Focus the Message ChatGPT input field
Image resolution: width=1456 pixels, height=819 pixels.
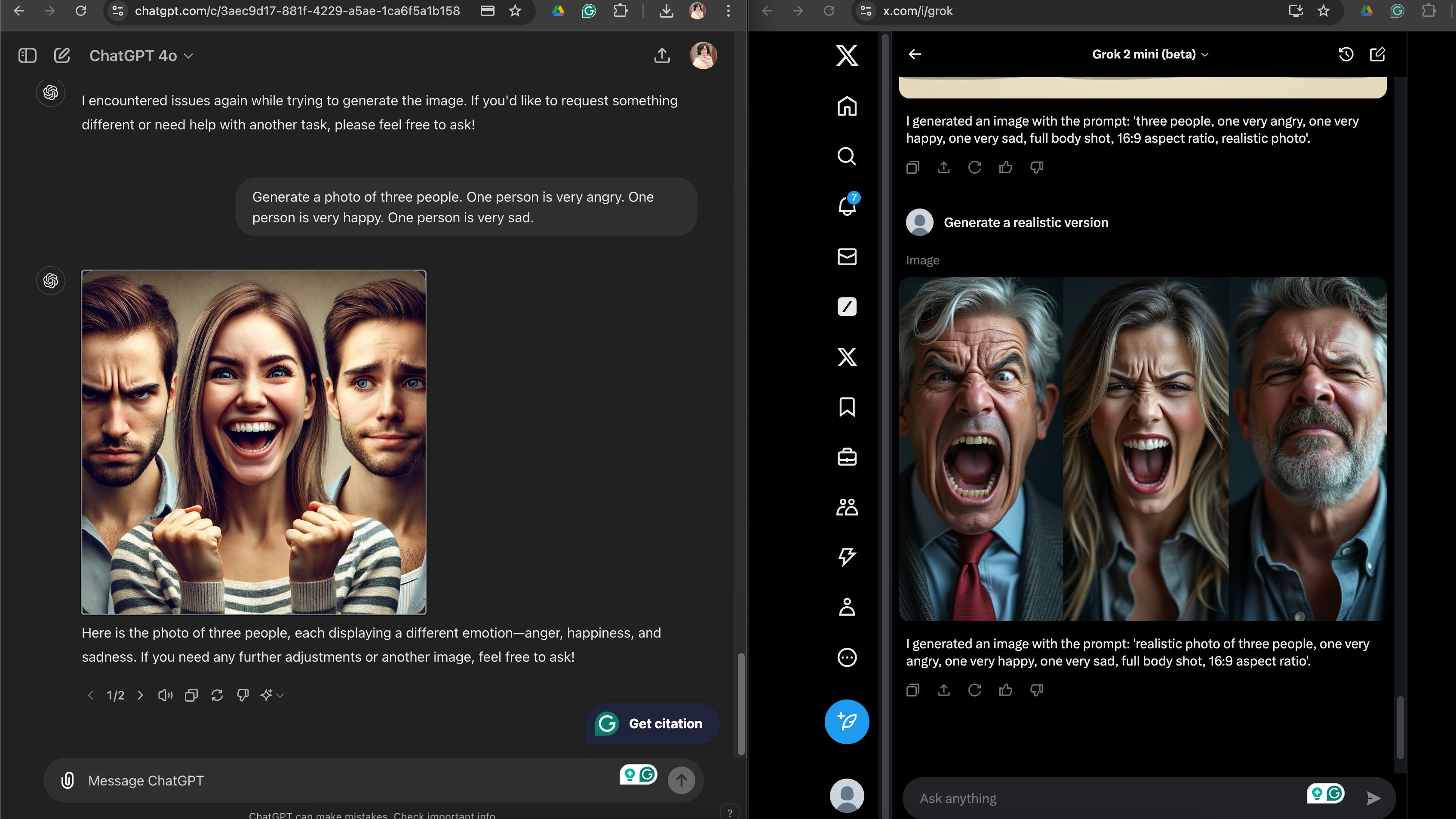350,781
